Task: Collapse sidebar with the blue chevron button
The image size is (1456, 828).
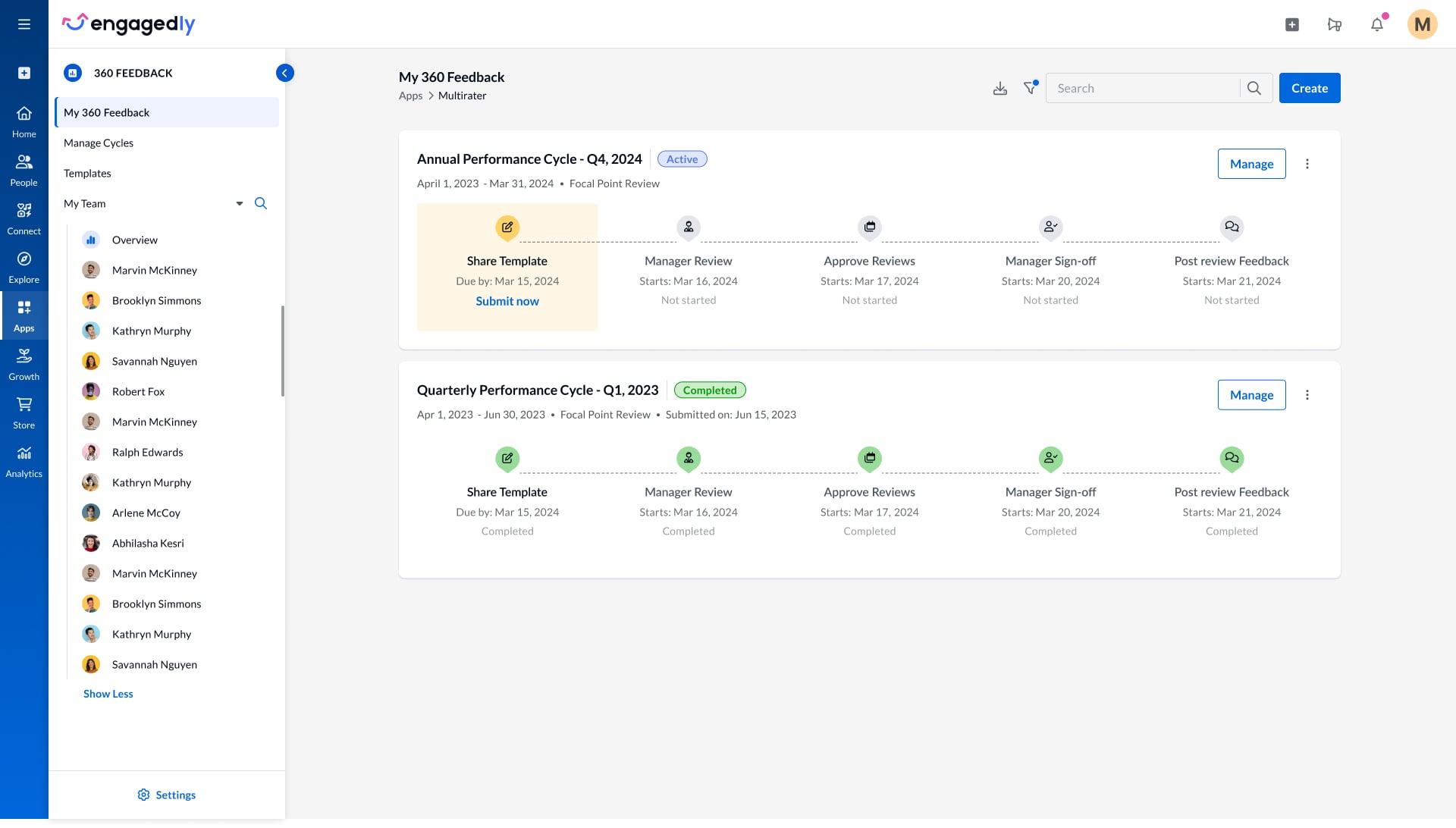Action: coord(284,73)
